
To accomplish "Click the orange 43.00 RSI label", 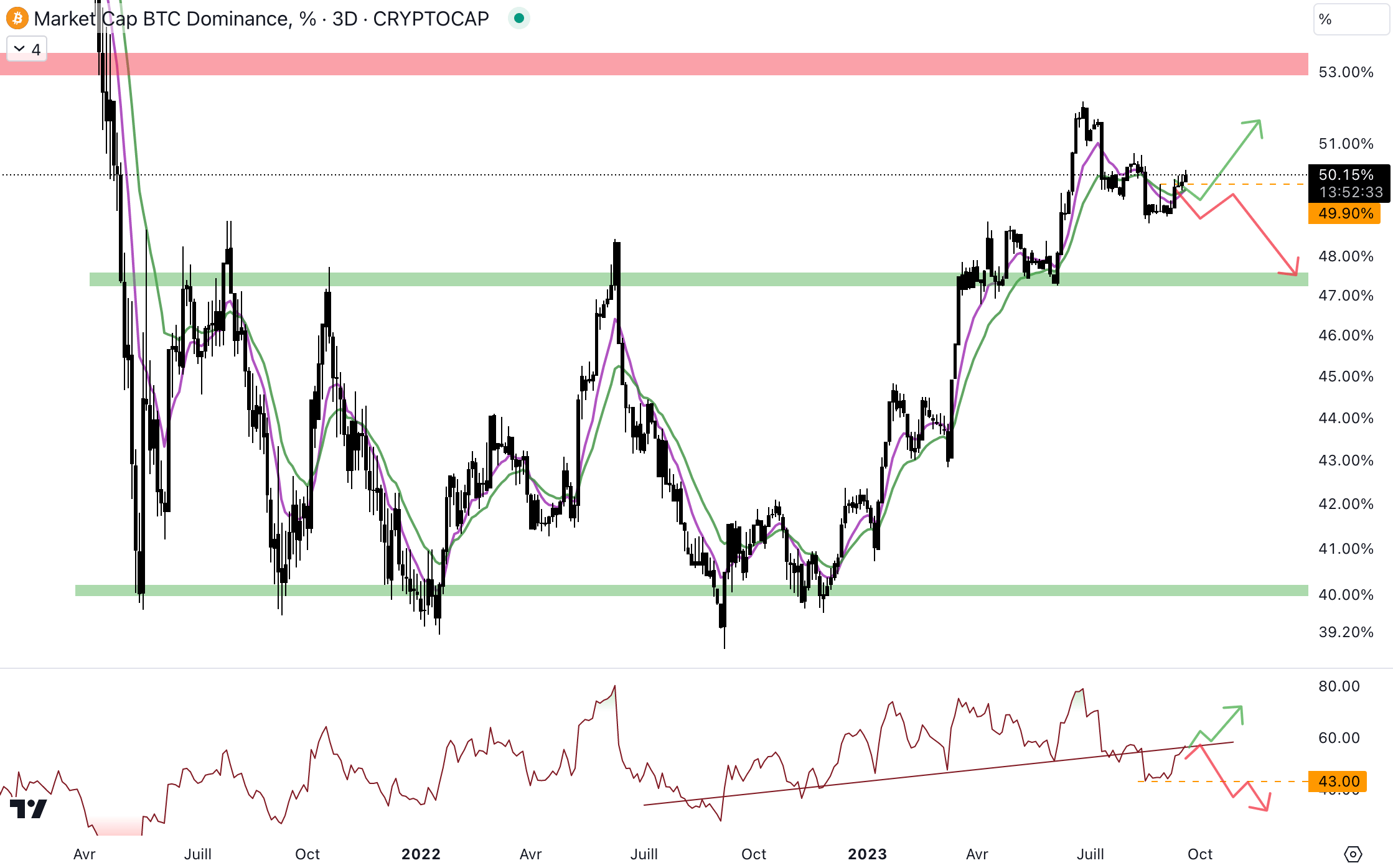I will [x=1338, y=782].
